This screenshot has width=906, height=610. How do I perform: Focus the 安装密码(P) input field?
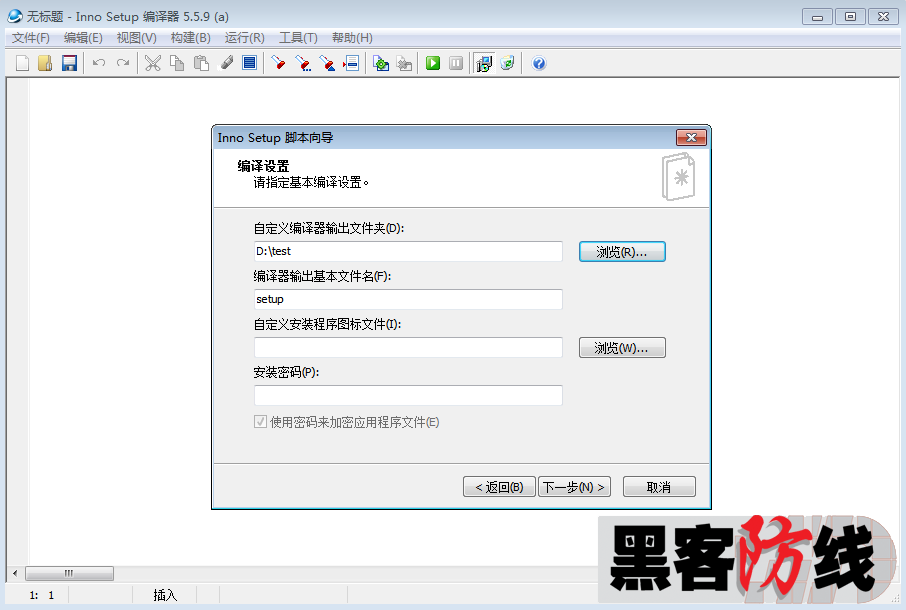[x=408, y=395]
